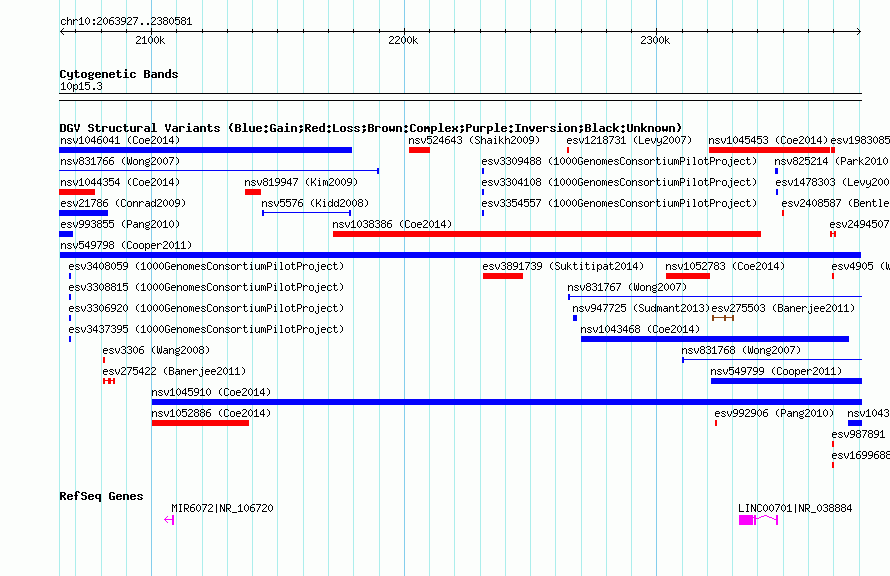The height and width of the screenshot is (576, 890).
Task: Open the nsv1046041 (Coe2014) label
Action: 120,140
